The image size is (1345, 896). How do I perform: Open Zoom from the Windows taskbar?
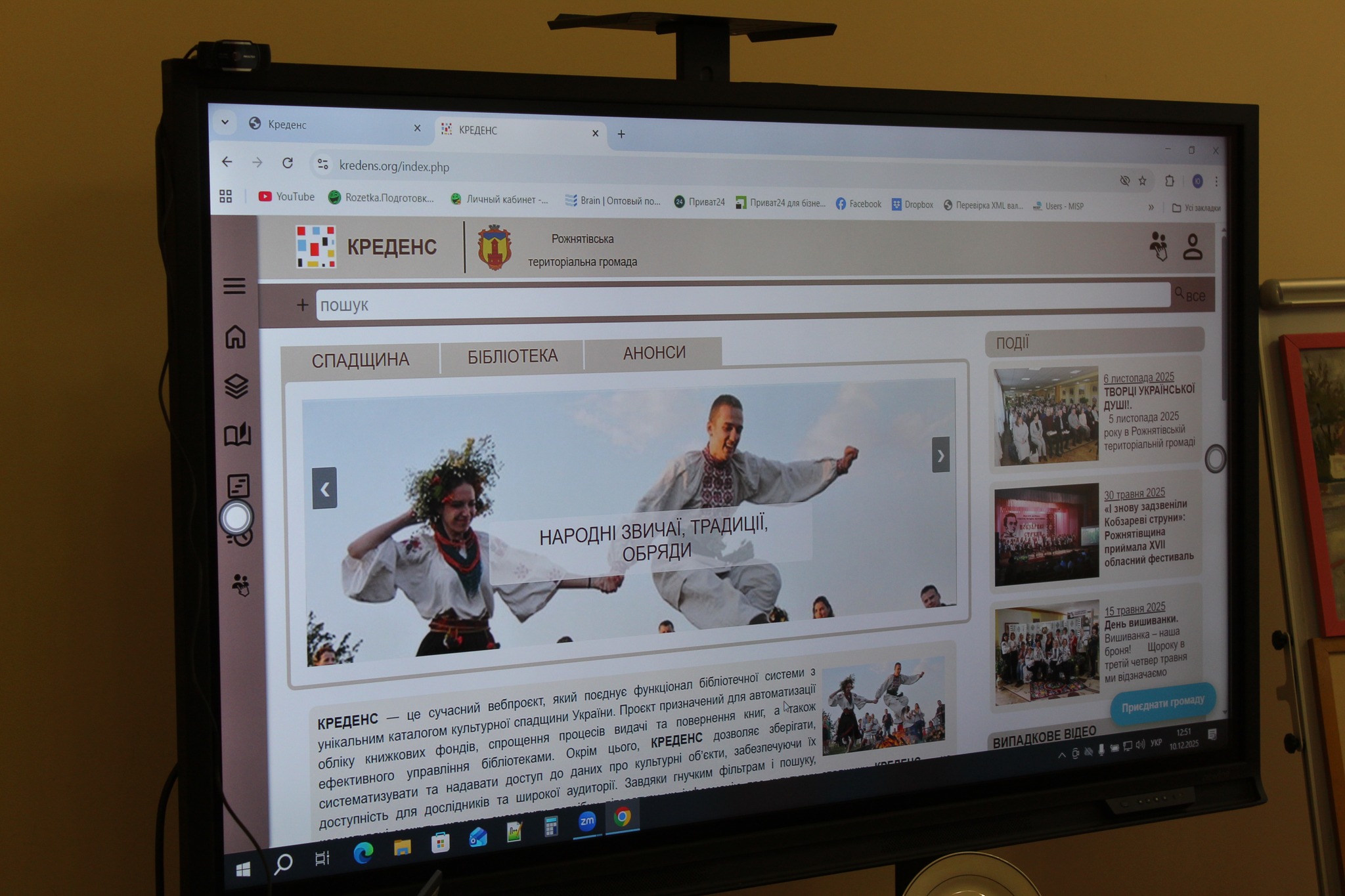click(586, 821)
